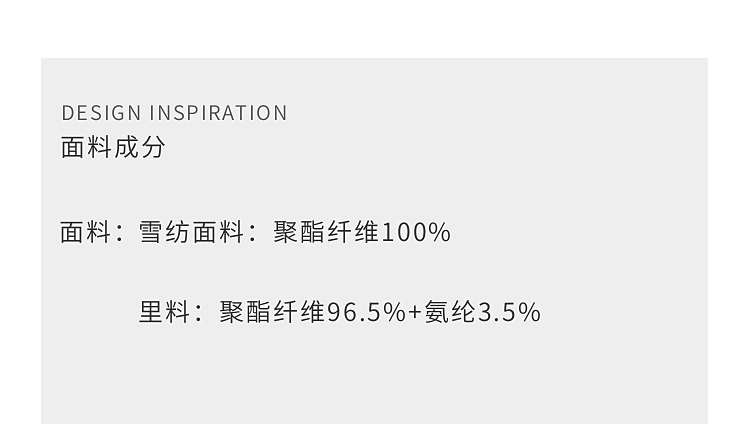Click the 成分 characters in the section title

coord(139,147)
